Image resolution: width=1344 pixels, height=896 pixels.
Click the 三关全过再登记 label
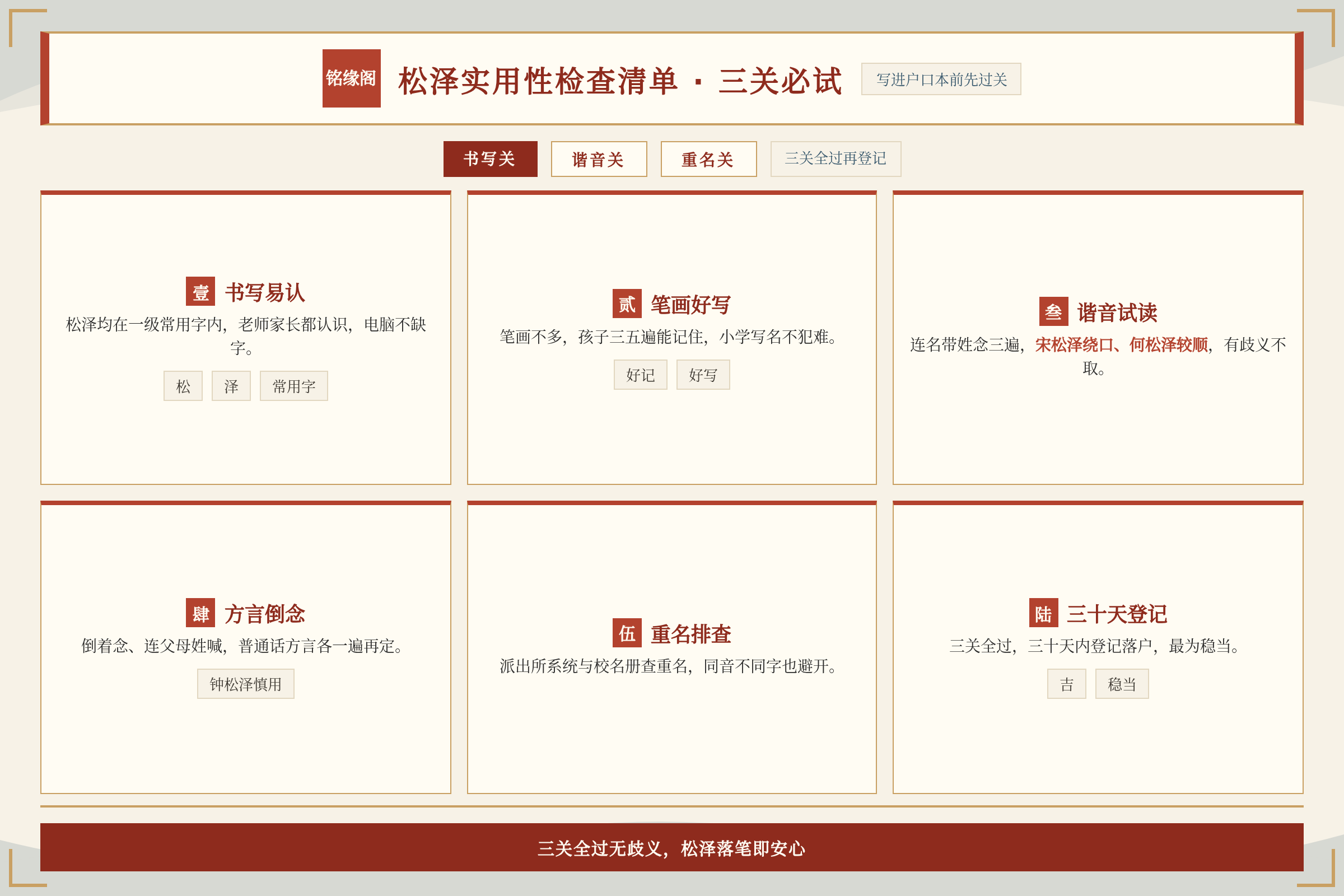pyautogui.click(x=836, y=159)
